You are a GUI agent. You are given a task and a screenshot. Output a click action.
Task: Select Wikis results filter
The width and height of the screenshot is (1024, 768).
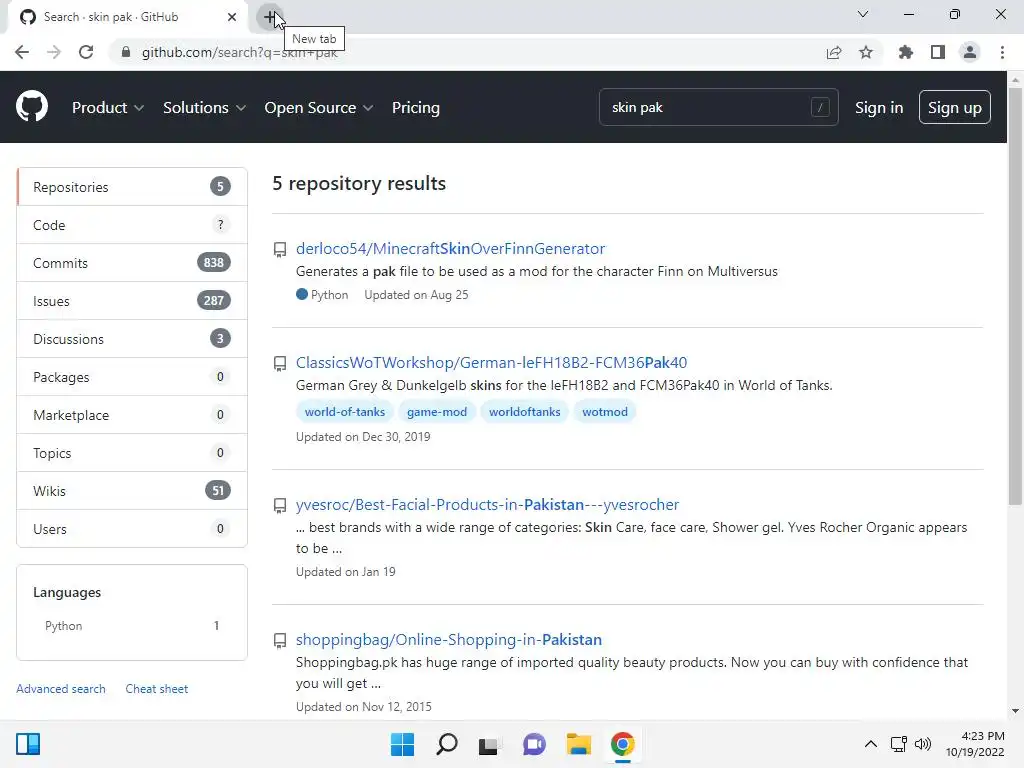pos(132,490)
